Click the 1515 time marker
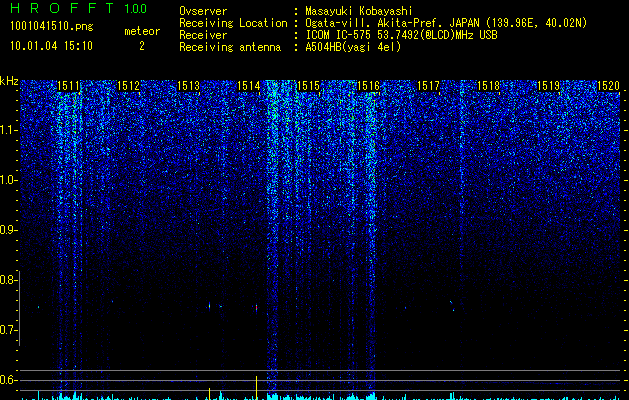 point(308,86)
